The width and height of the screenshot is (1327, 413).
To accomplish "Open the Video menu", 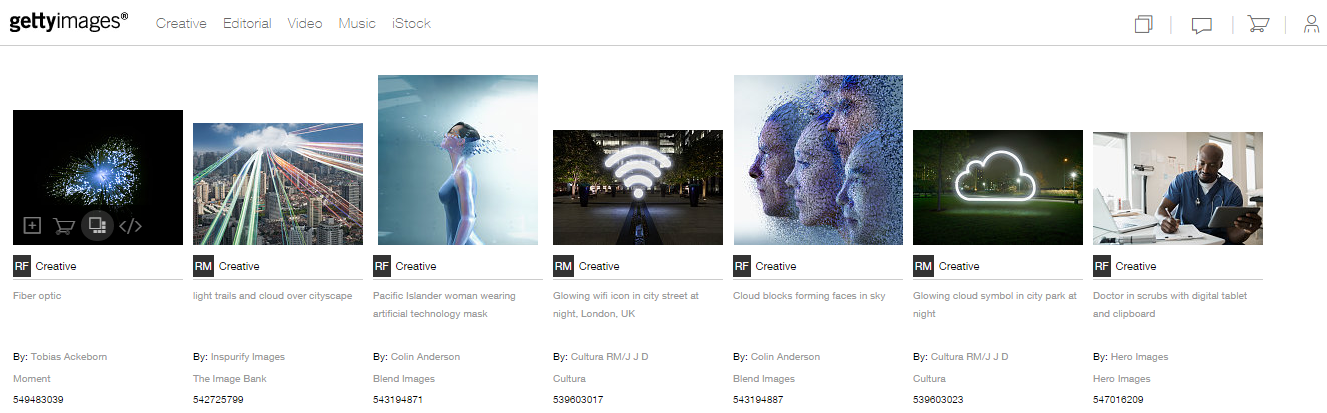I will 305,23.
